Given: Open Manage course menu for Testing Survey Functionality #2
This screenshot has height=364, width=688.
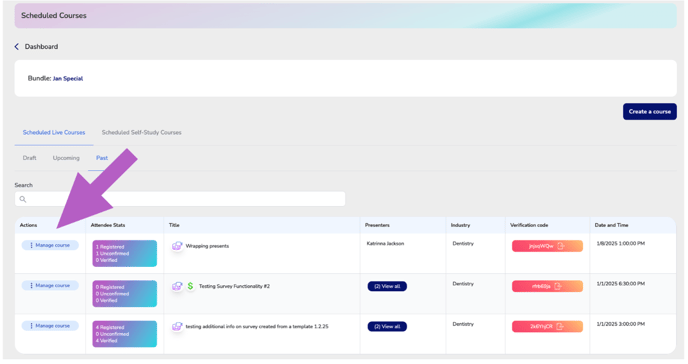Looking at the screenshot, I should [50, 285].
